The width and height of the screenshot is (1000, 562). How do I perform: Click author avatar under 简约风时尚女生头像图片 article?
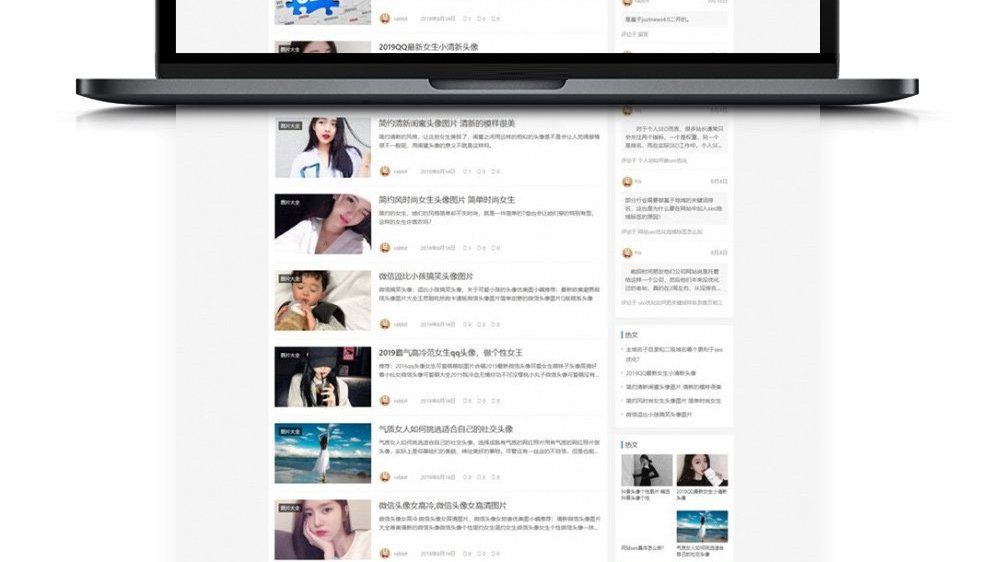tap(385, 248)
